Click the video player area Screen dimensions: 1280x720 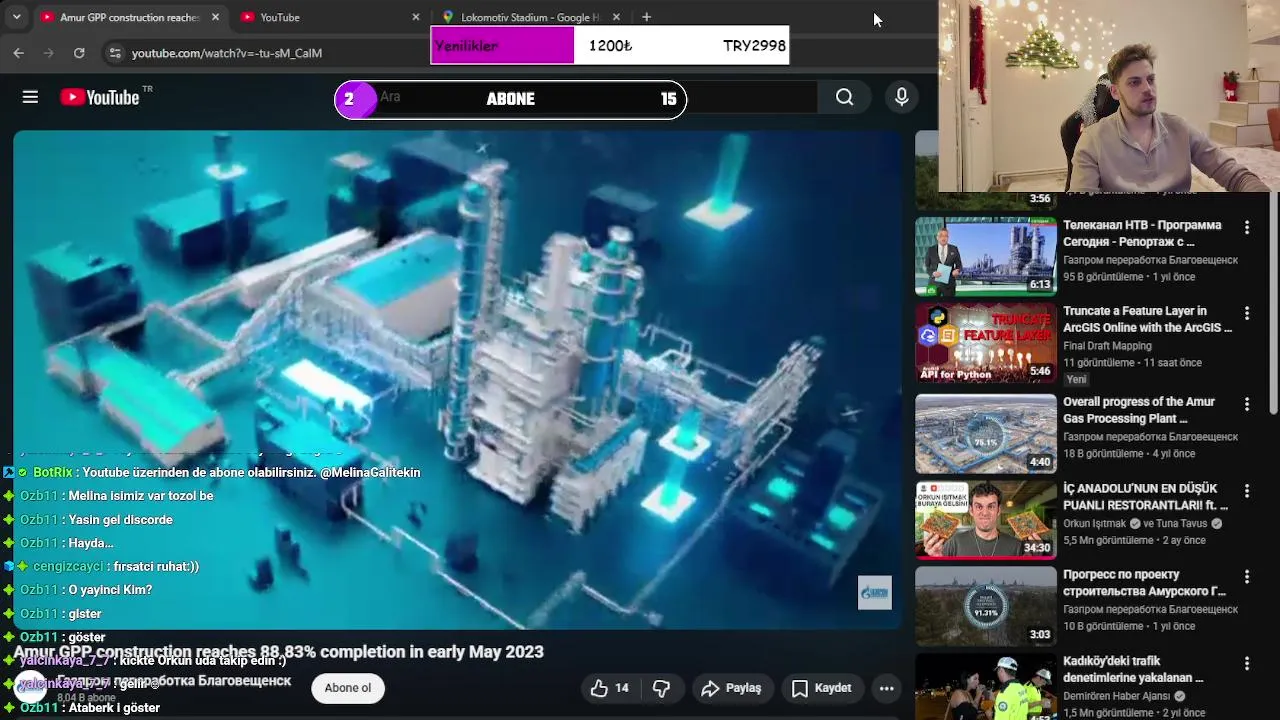coord(457,380)
